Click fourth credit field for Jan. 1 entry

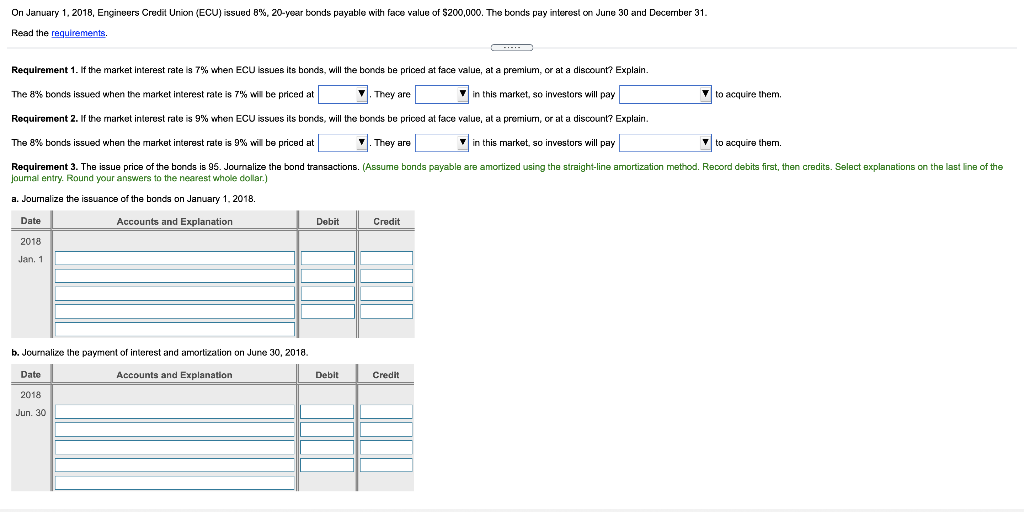click(387, 312)
